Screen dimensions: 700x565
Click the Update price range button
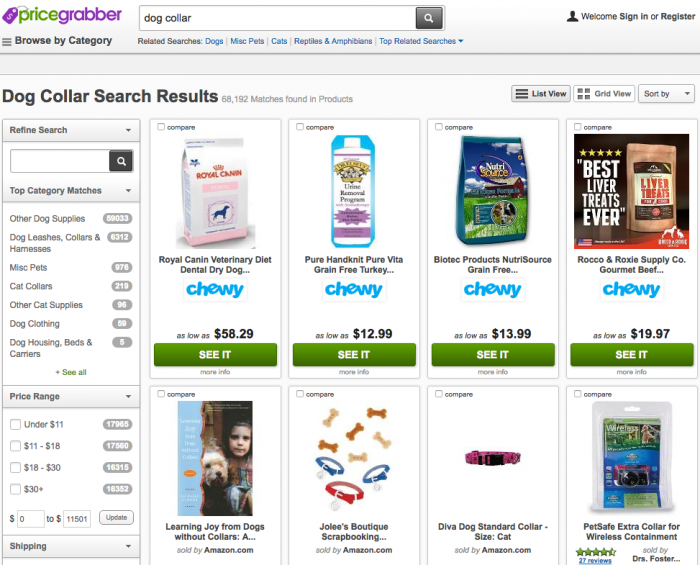click(x=117, y=518)
